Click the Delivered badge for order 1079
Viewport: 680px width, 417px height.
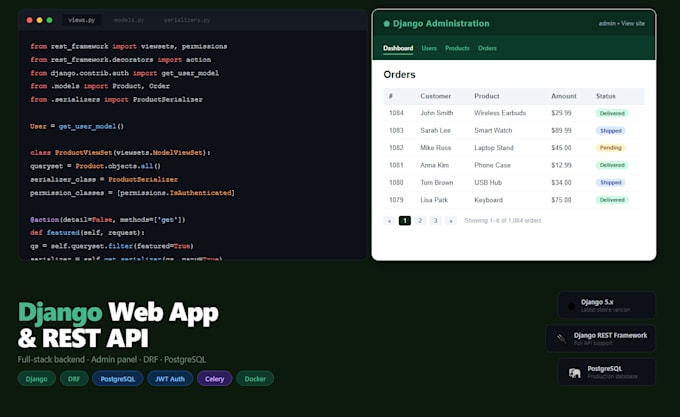coord(612,200)
